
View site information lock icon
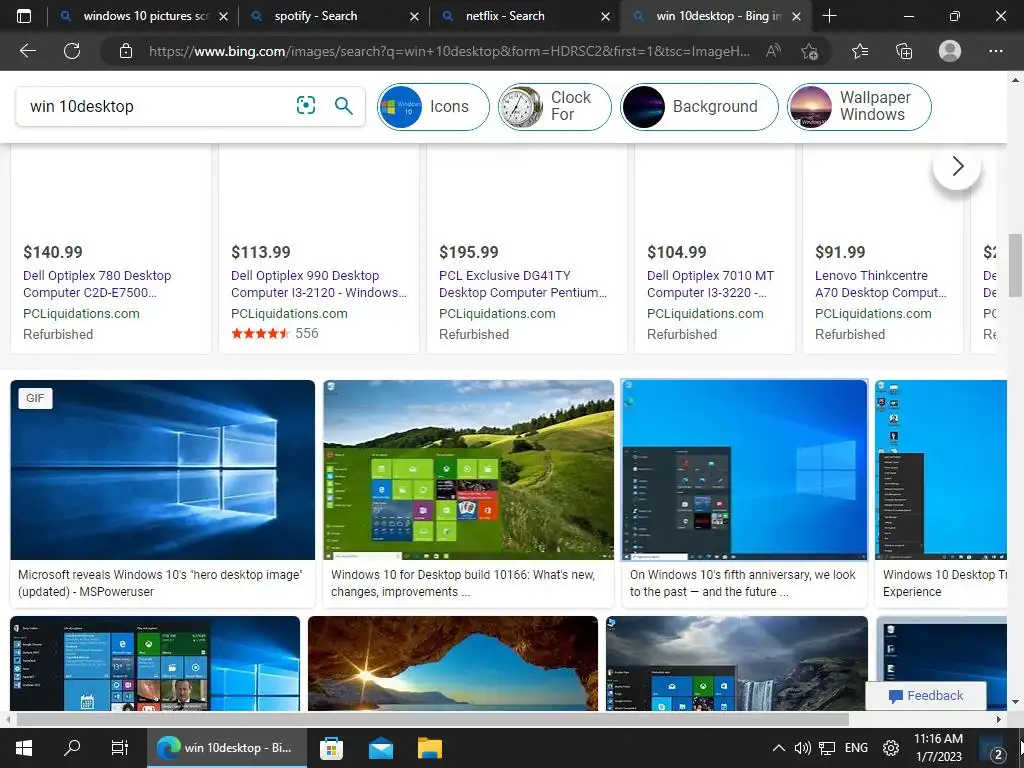(x=126, y=51)
